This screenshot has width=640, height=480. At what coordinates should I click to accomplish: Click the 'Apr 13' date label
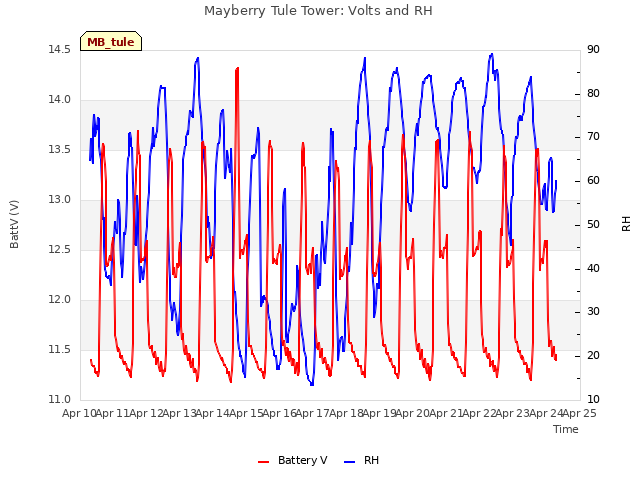pyautogui.click(x=179, y=413)
